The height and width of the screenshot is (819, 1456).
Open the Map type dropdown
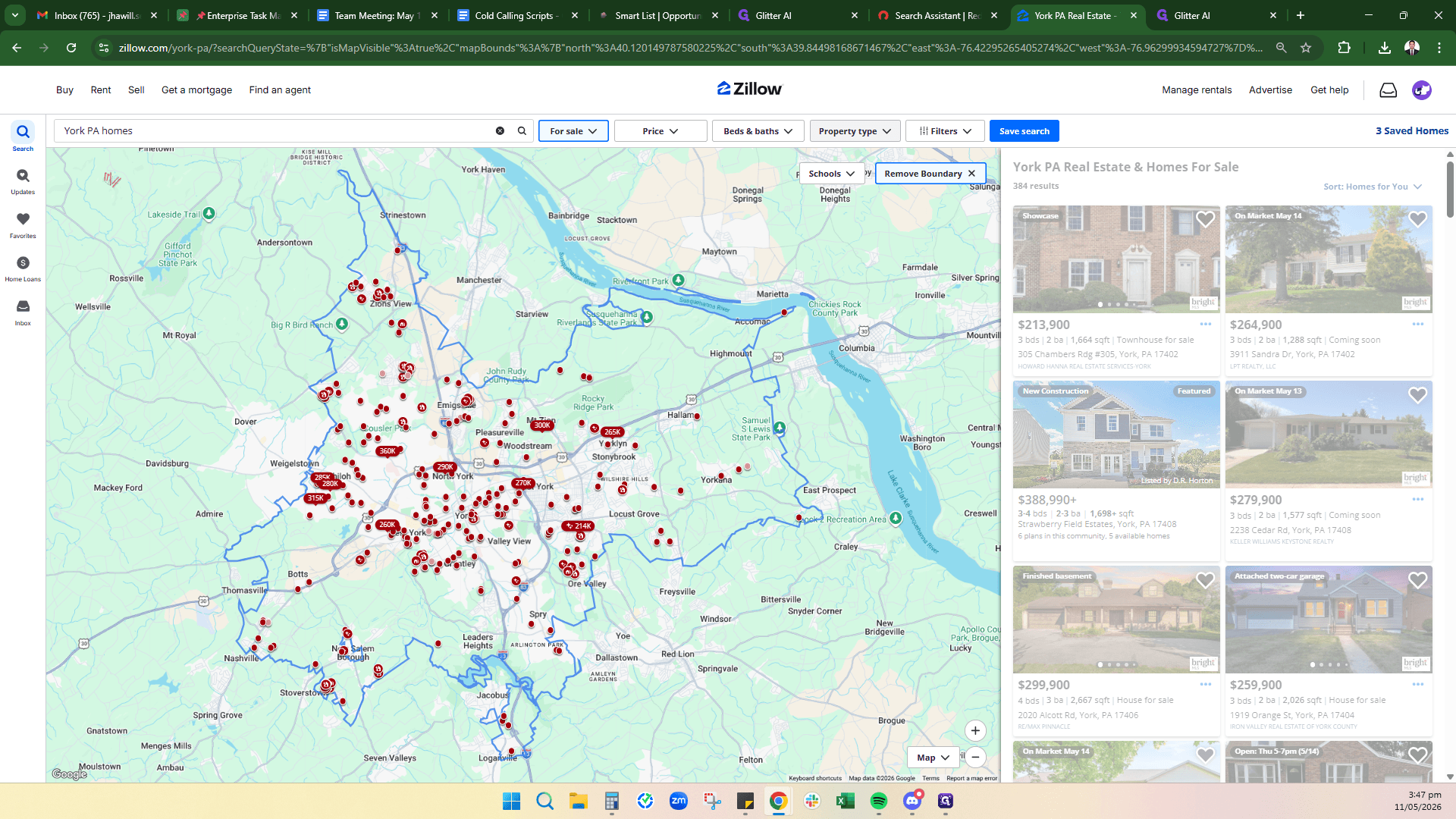(x=933, y=758)
